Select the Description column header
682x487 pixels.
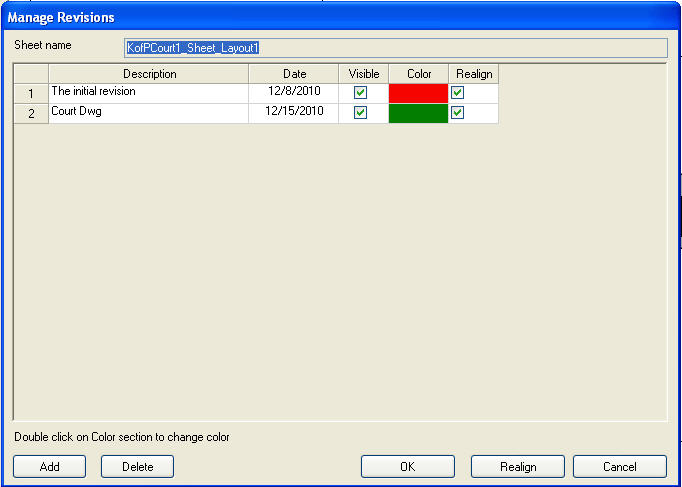(x=149, y=74)
